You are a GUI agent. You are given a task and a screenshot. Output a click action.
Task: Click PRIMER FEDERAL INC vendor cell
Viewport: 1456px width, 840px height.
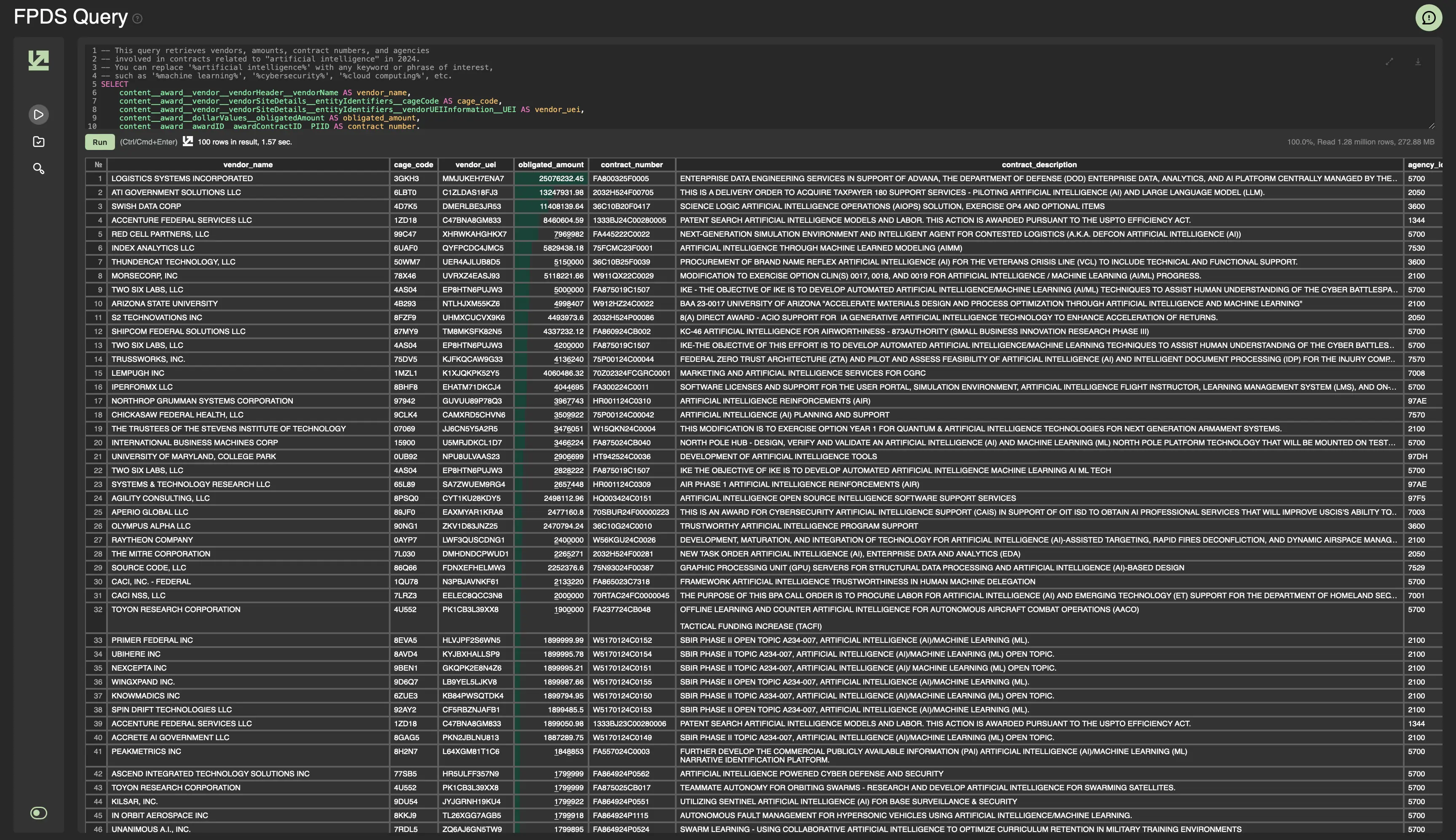(248, 640)
